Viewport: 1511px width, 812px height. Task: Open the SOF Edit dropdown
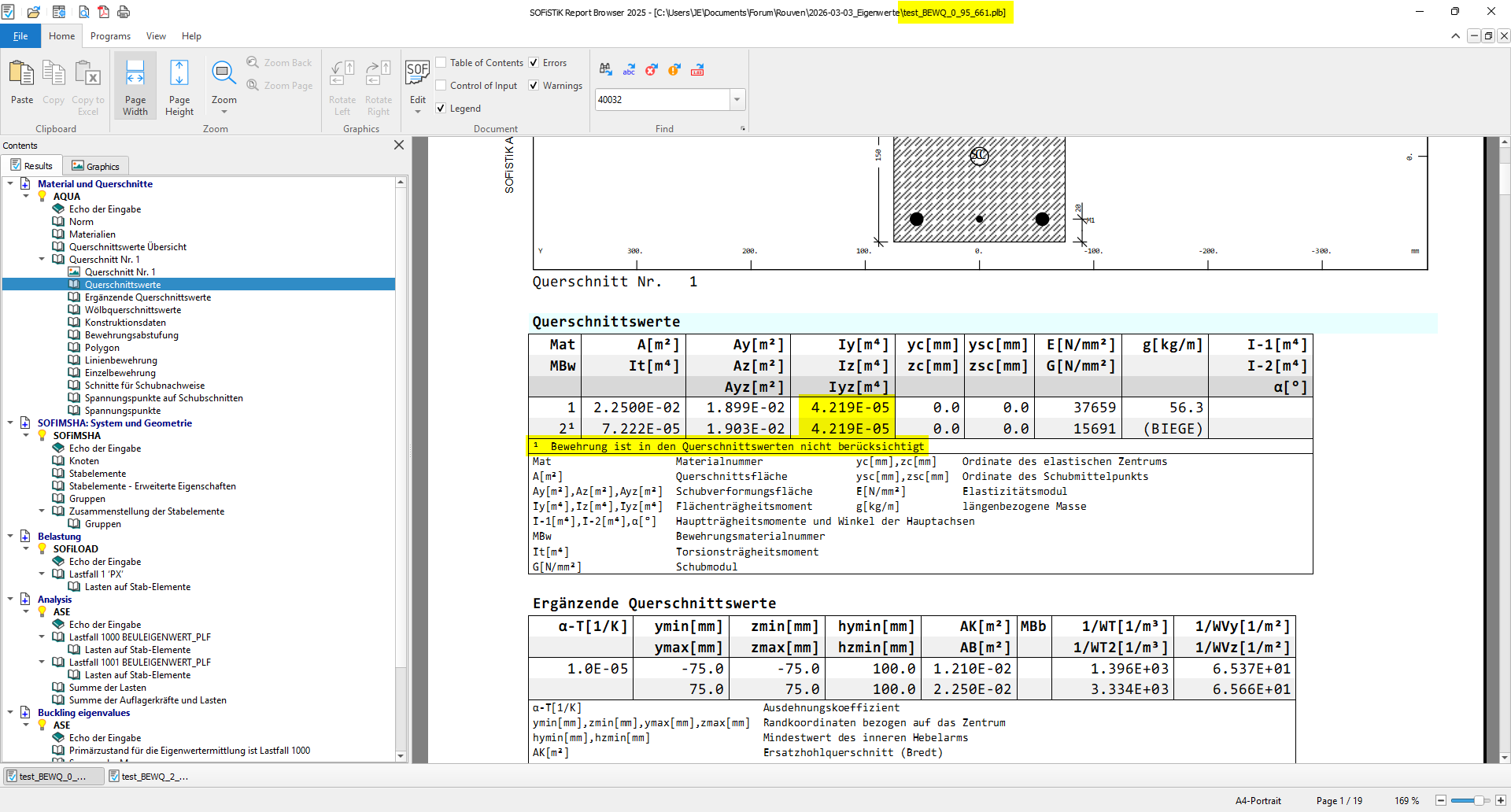click(417, 112)
